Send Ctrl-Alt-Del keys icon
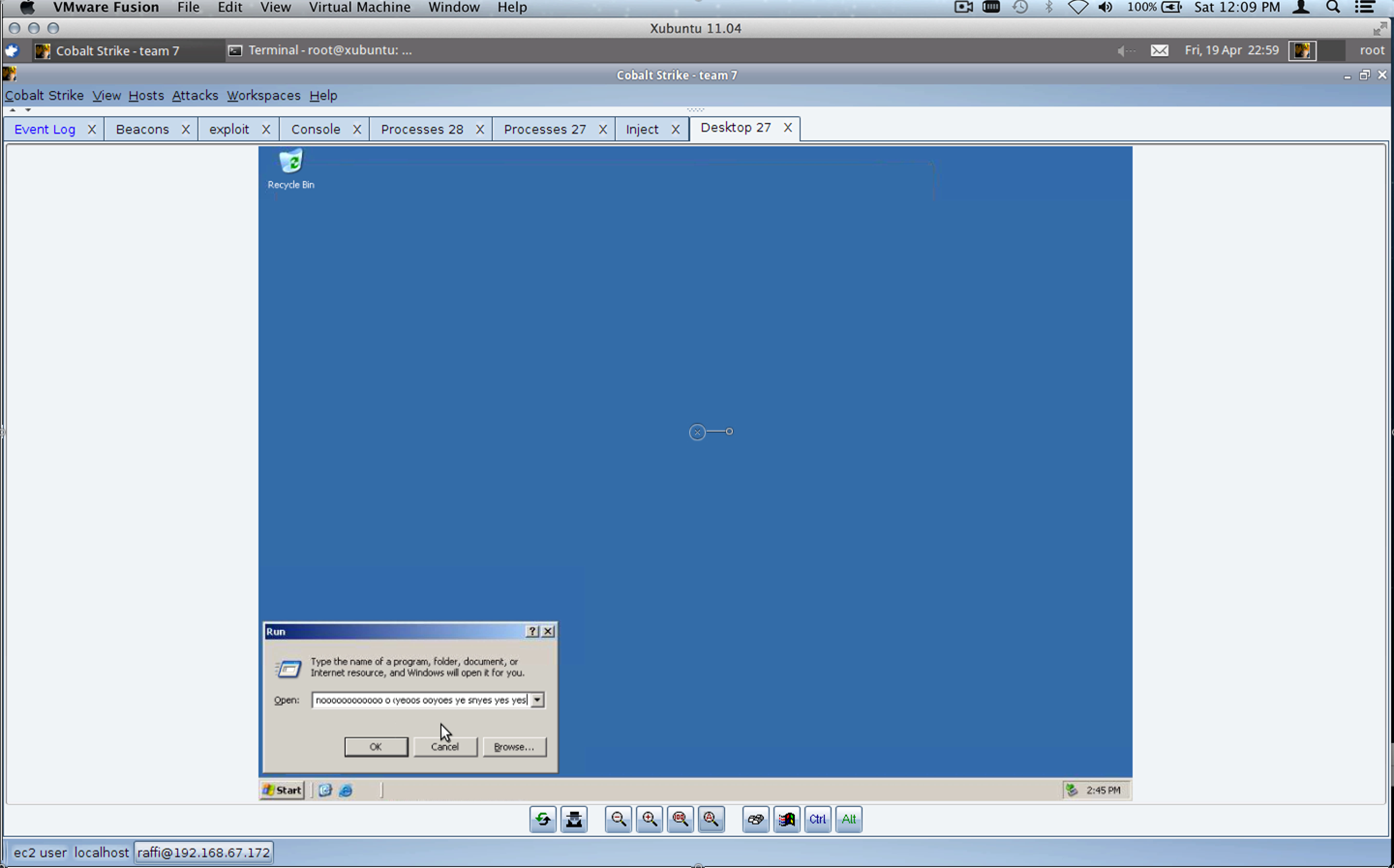This screenshot has width=1394, height=868. (756, 819)
